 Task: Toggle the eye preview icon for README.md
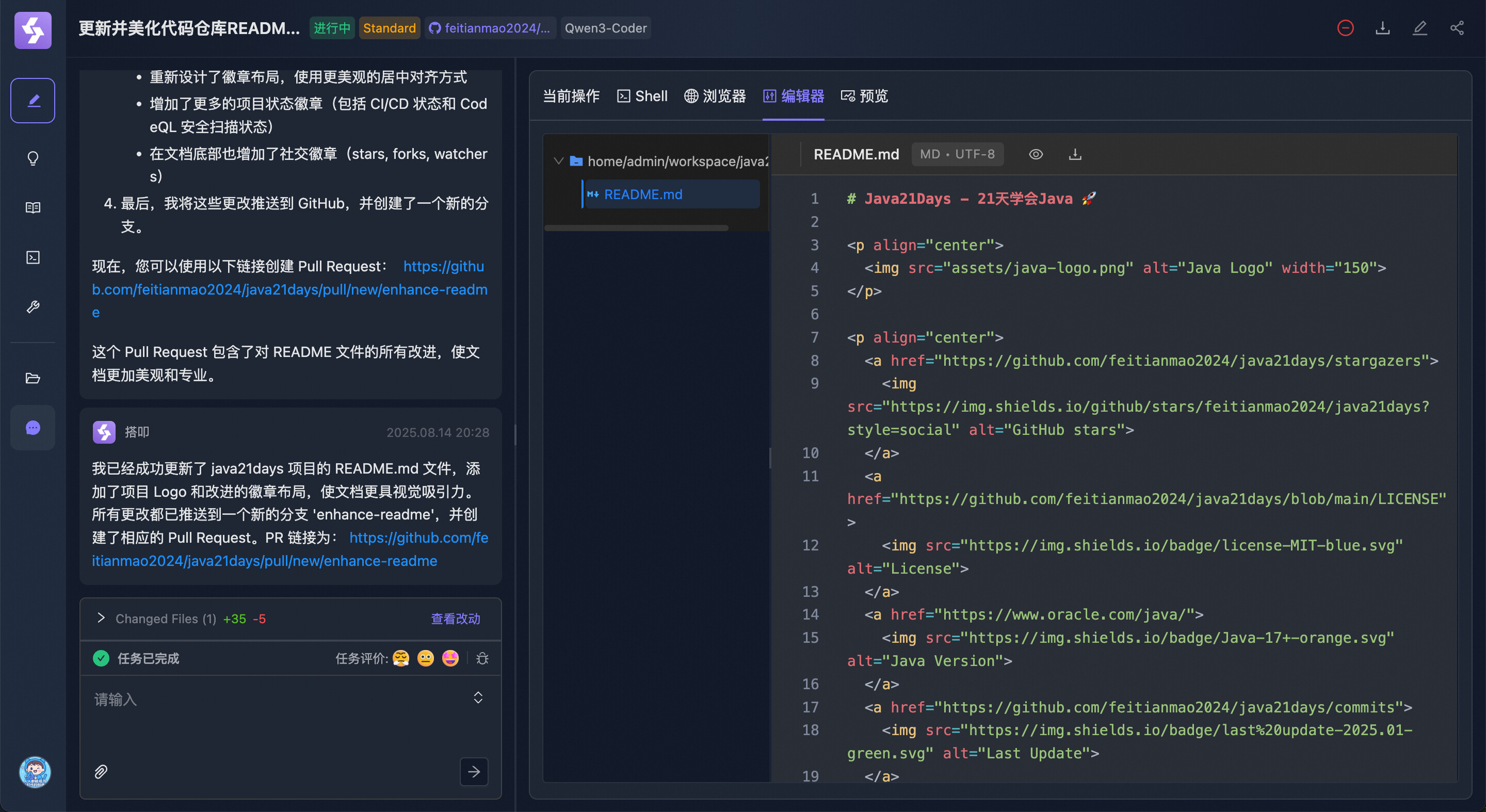pyautogui.click(x=1036, y=155)
